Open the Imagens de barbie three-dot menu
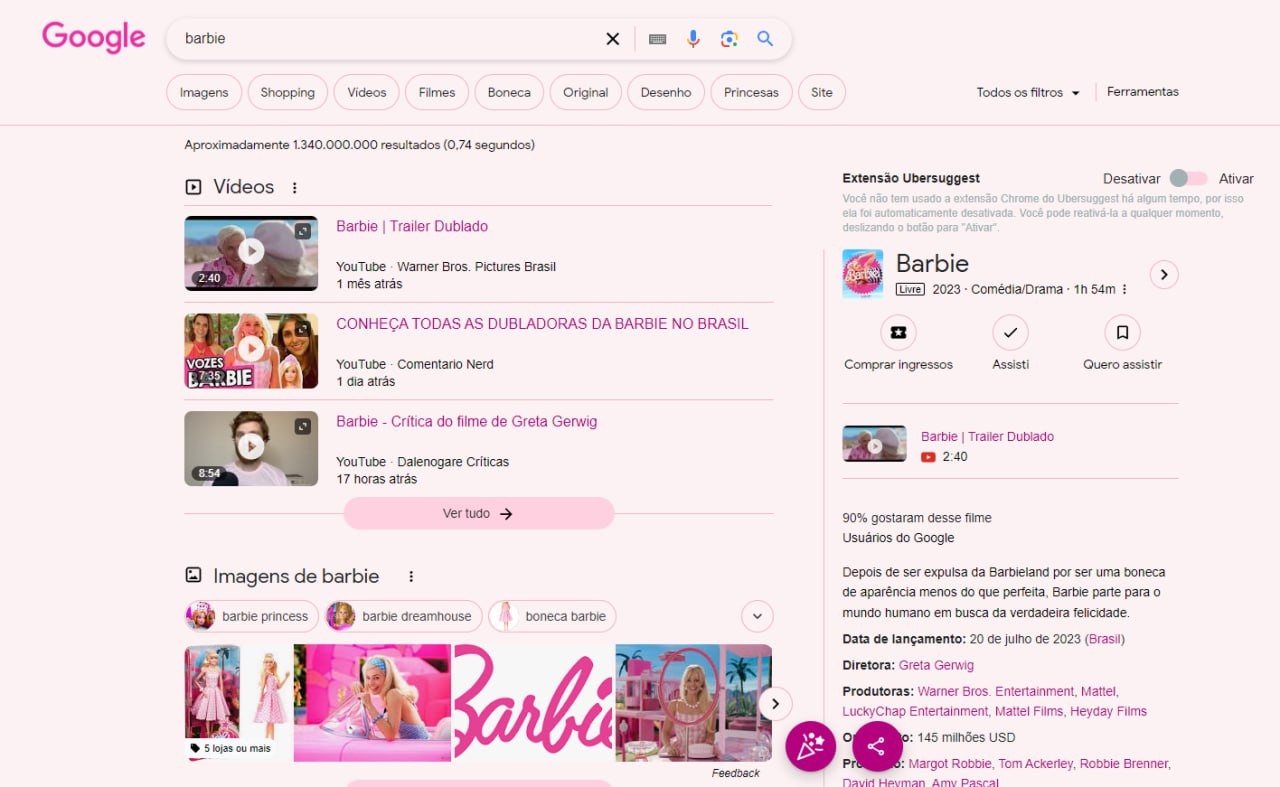 coord(410,576)
